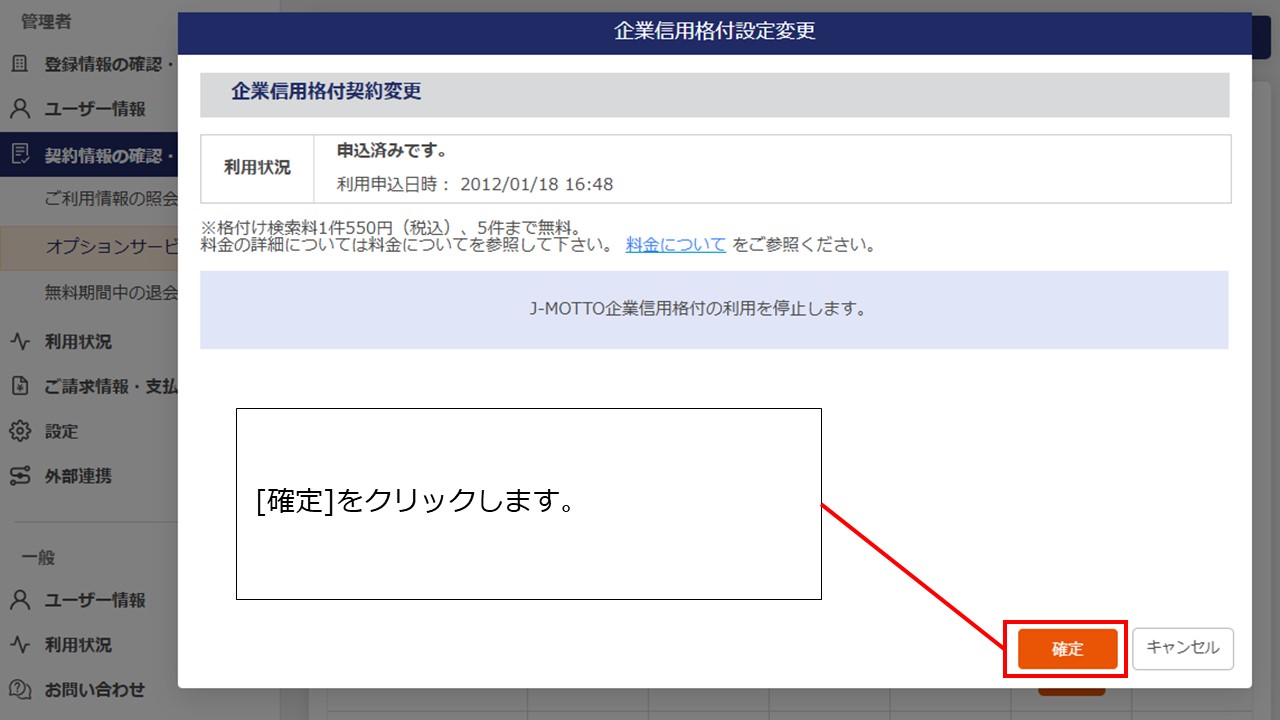This screenshot has width=1280, height=720.
Task: Select 契約情報の確認 sidebar menu
Action: [x=89, y=155]
